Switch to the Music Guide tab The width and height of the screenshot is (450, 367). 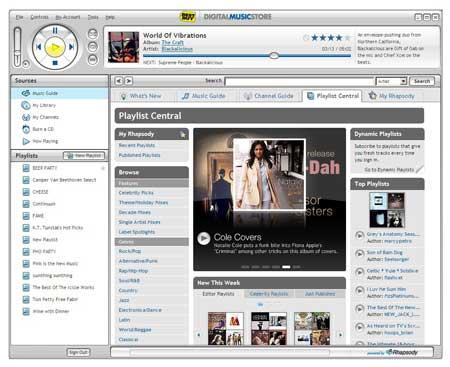point(204,96)
